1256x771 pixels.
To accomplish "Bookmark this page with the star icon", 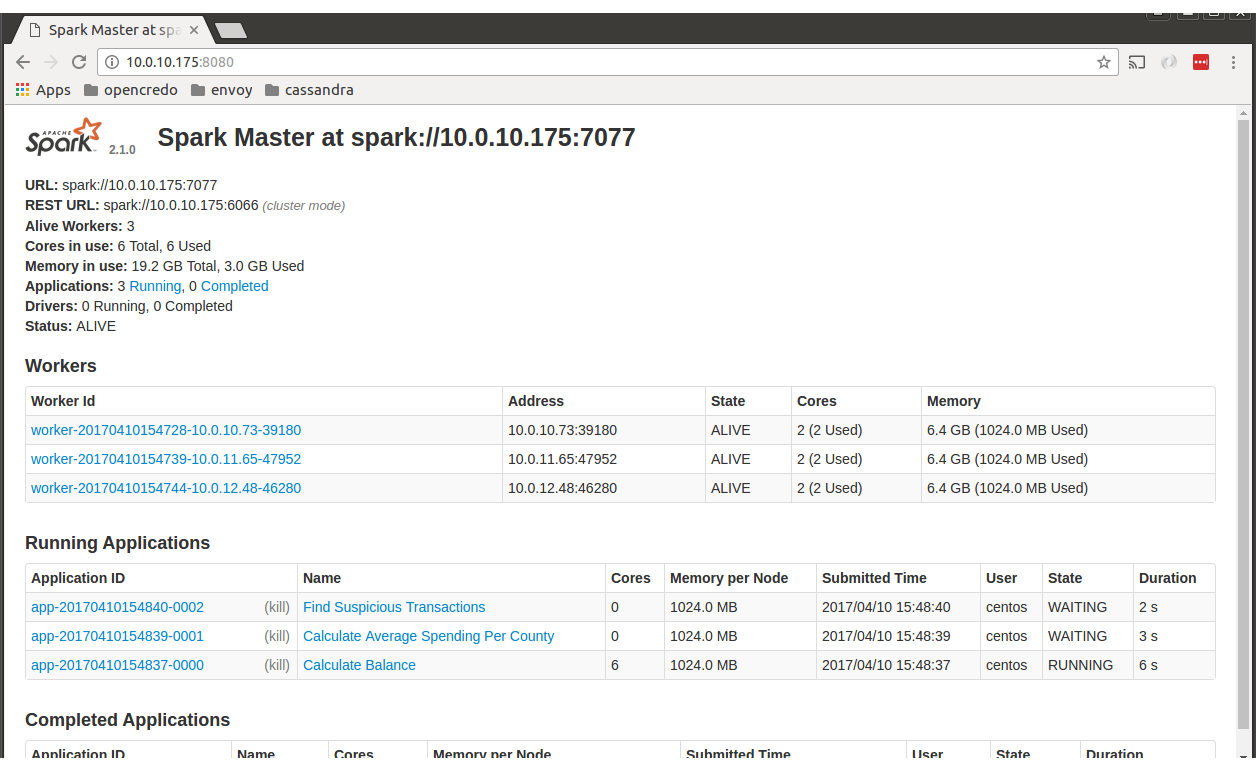I will coord(1104,62).
